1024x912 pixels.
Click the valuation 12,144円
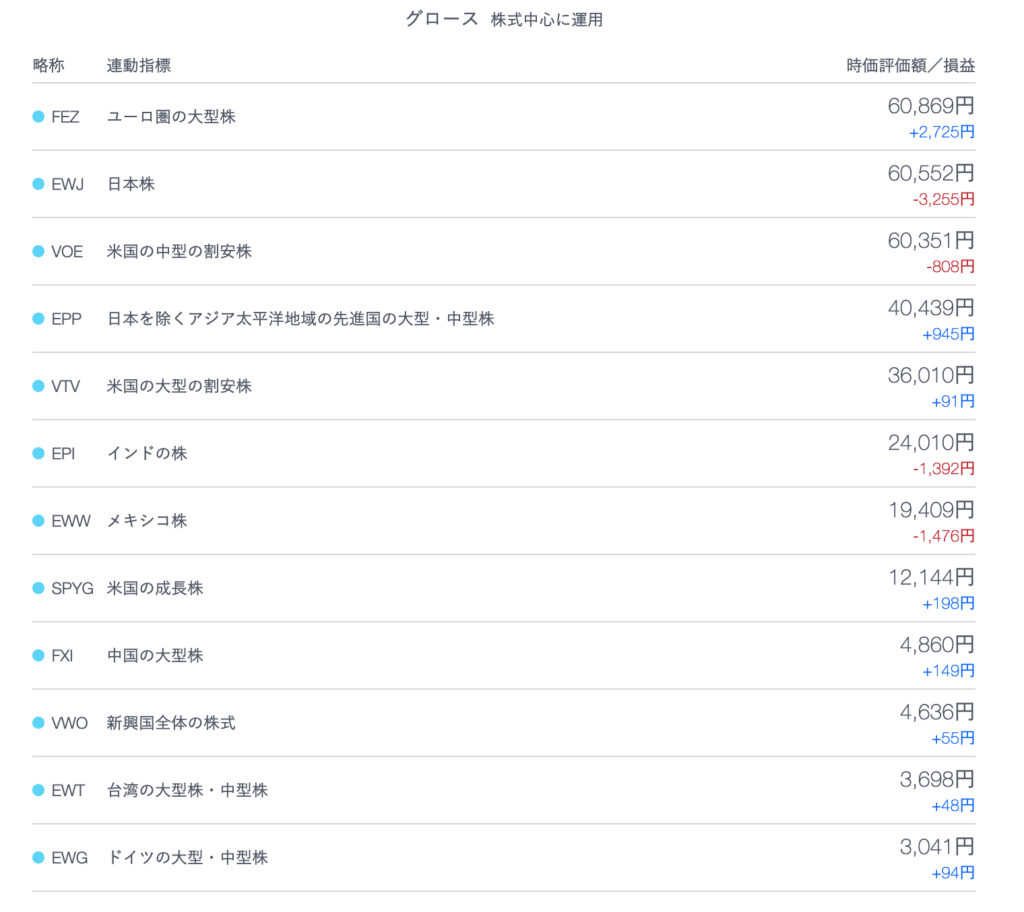click(x=931, y=577)
